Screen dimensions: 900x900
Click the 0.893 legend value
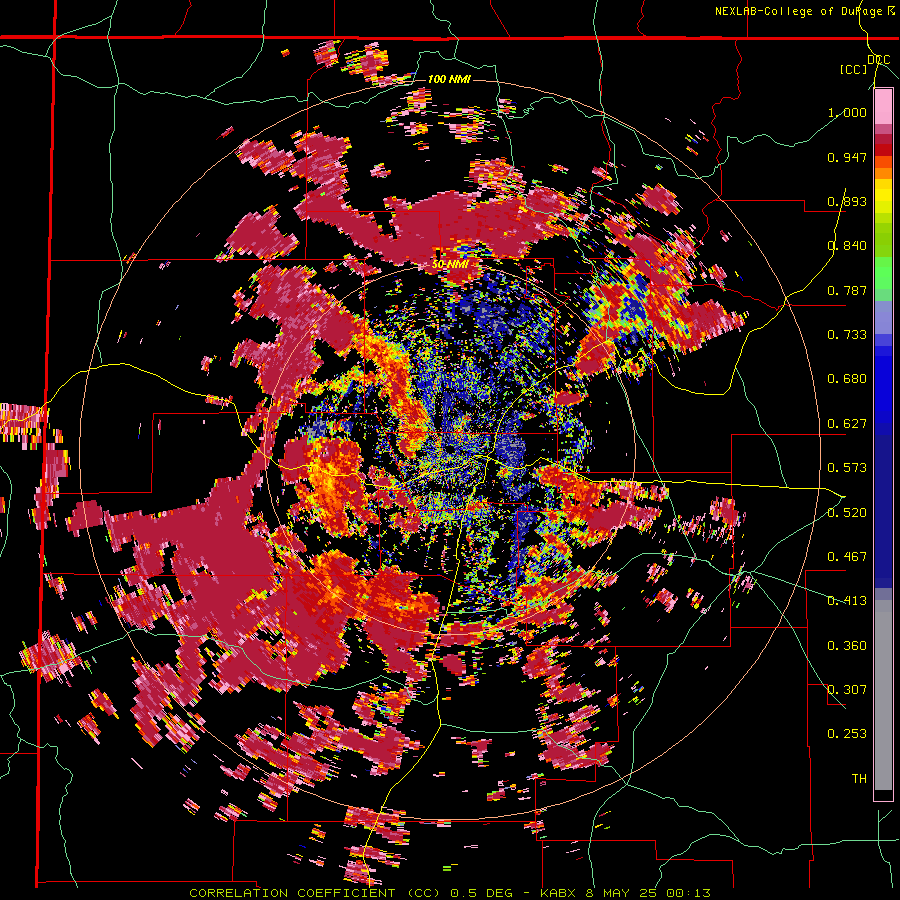847,201
